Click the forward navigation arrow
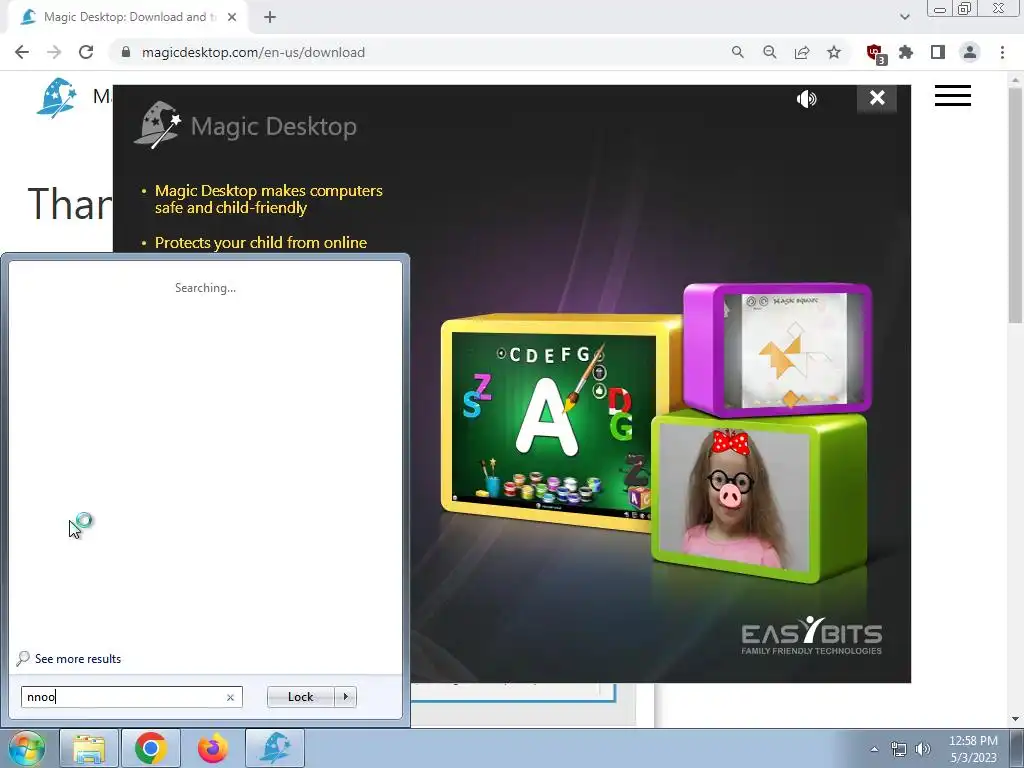Viewport: 1024px width, 768px height. click(x=54, y=52)
